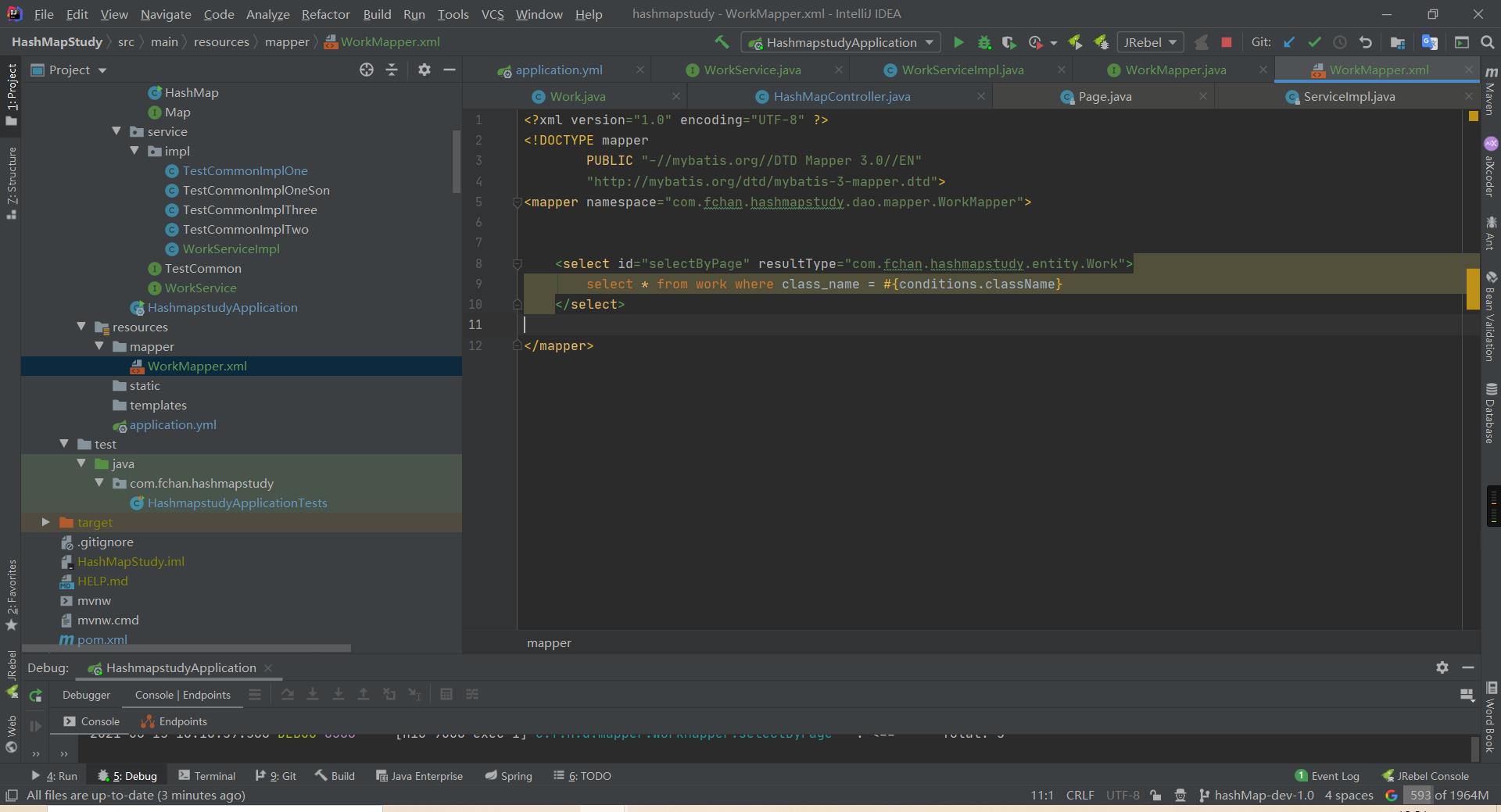
Task: Run with coverage icon in toolbar
Action: (1009, 42)
